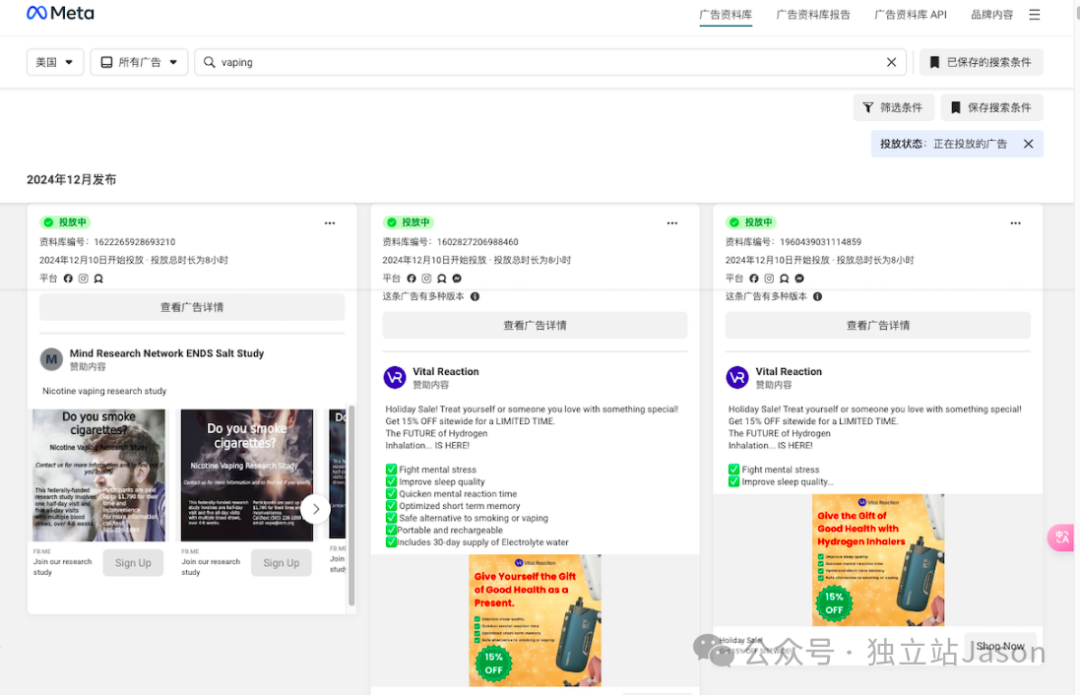Open the 美国 country dropdown

tap(55, 62)
